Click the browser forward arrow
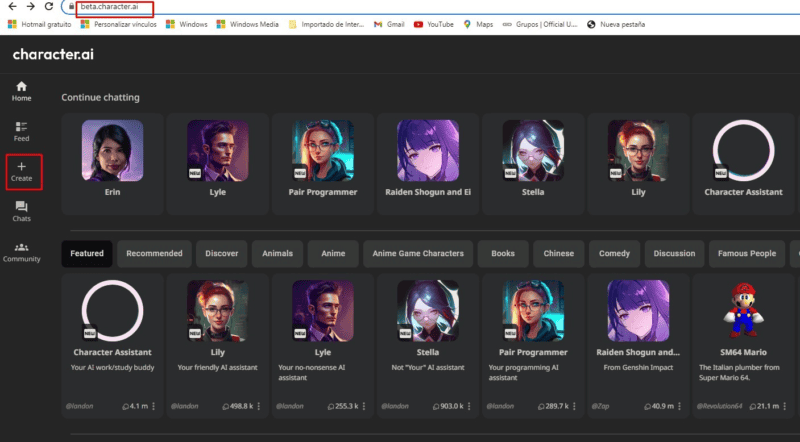This screenshot has height=442, width=800. tap(31, 6)
